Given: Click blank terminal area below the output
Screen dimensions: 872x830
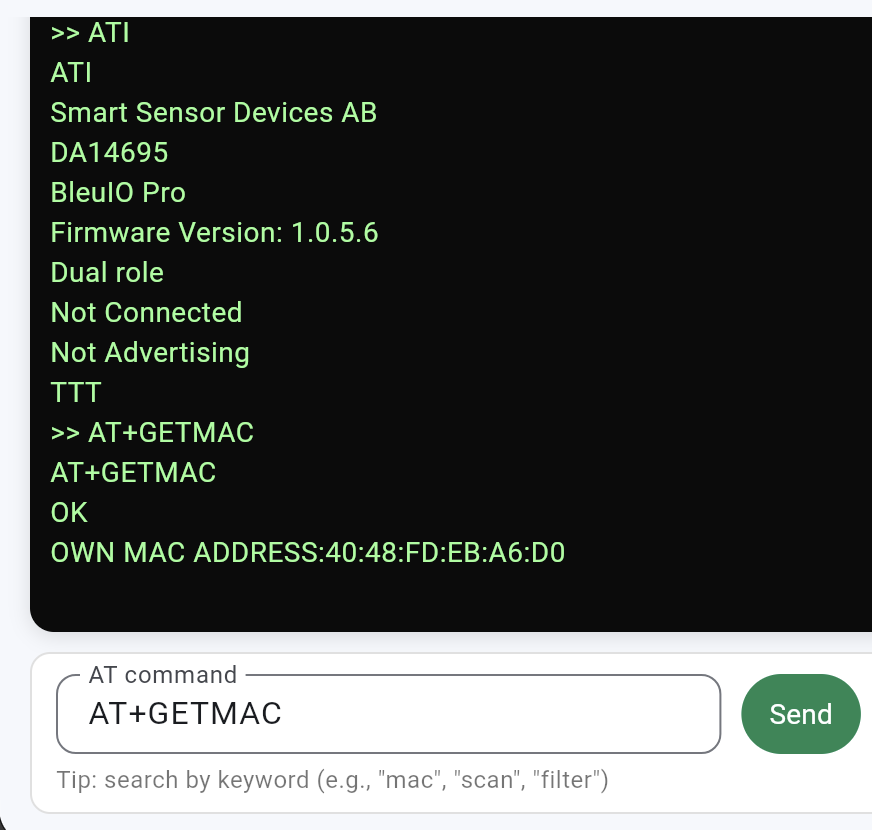Looking at the screenshot, I should [450, 598].
